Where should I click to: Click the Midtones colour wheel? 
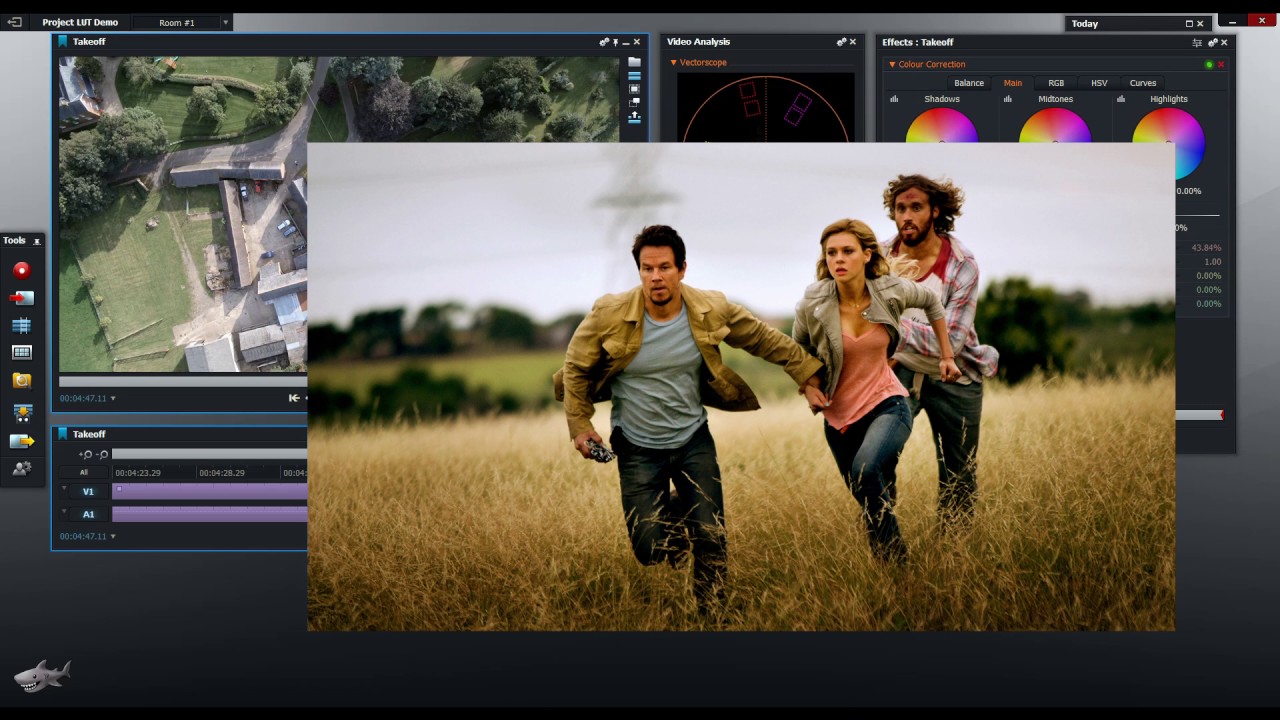click(x=1054, y=126)
